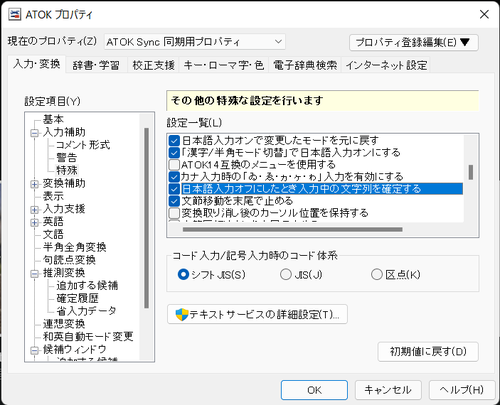Click the shield icon on テキストサービスの詳細設定 button
Image resolution: width=500 pixels, height=405 pixels.
pos(182,314)
